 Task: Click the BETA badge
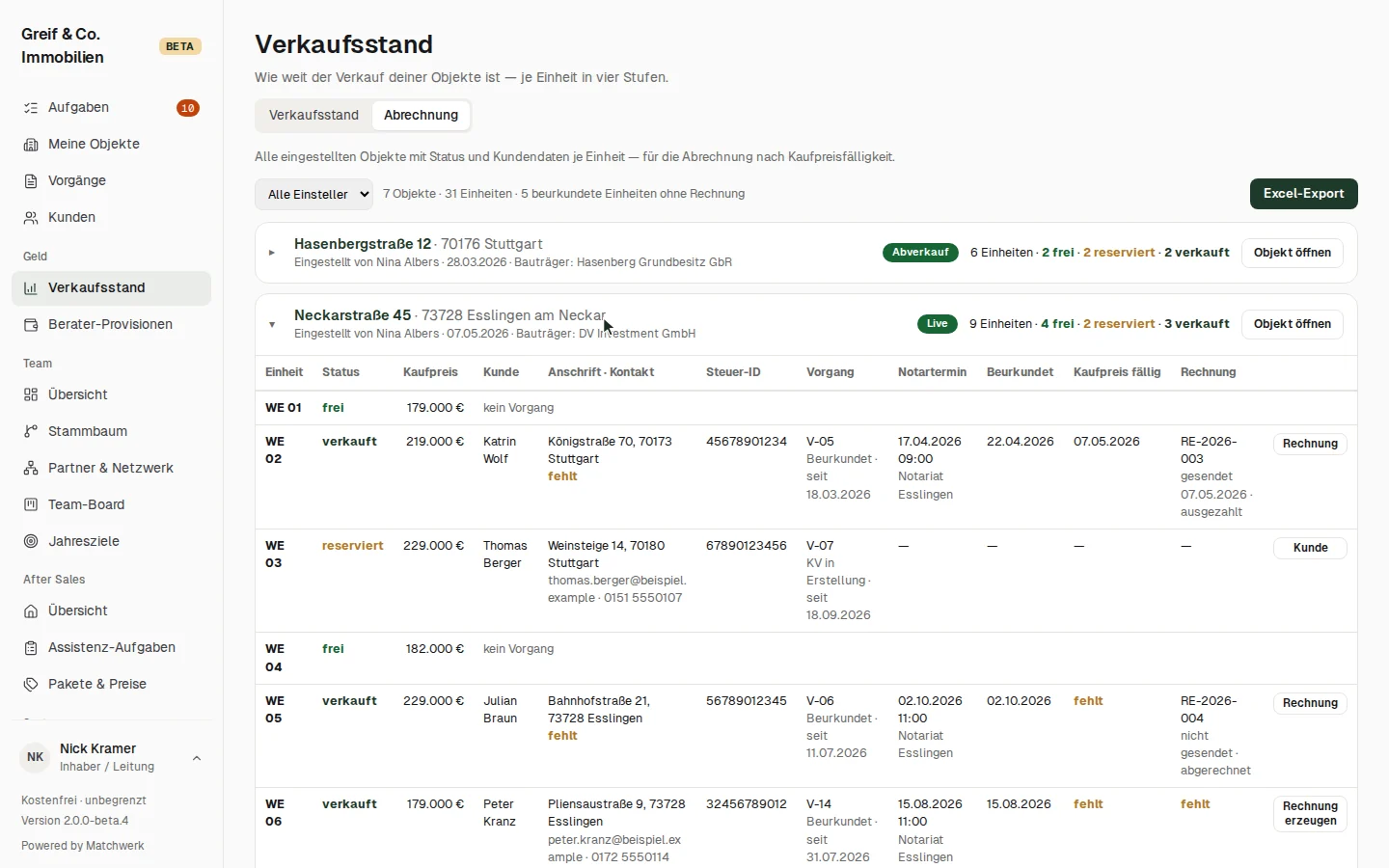pyautogui.click(x=179, y=46)
